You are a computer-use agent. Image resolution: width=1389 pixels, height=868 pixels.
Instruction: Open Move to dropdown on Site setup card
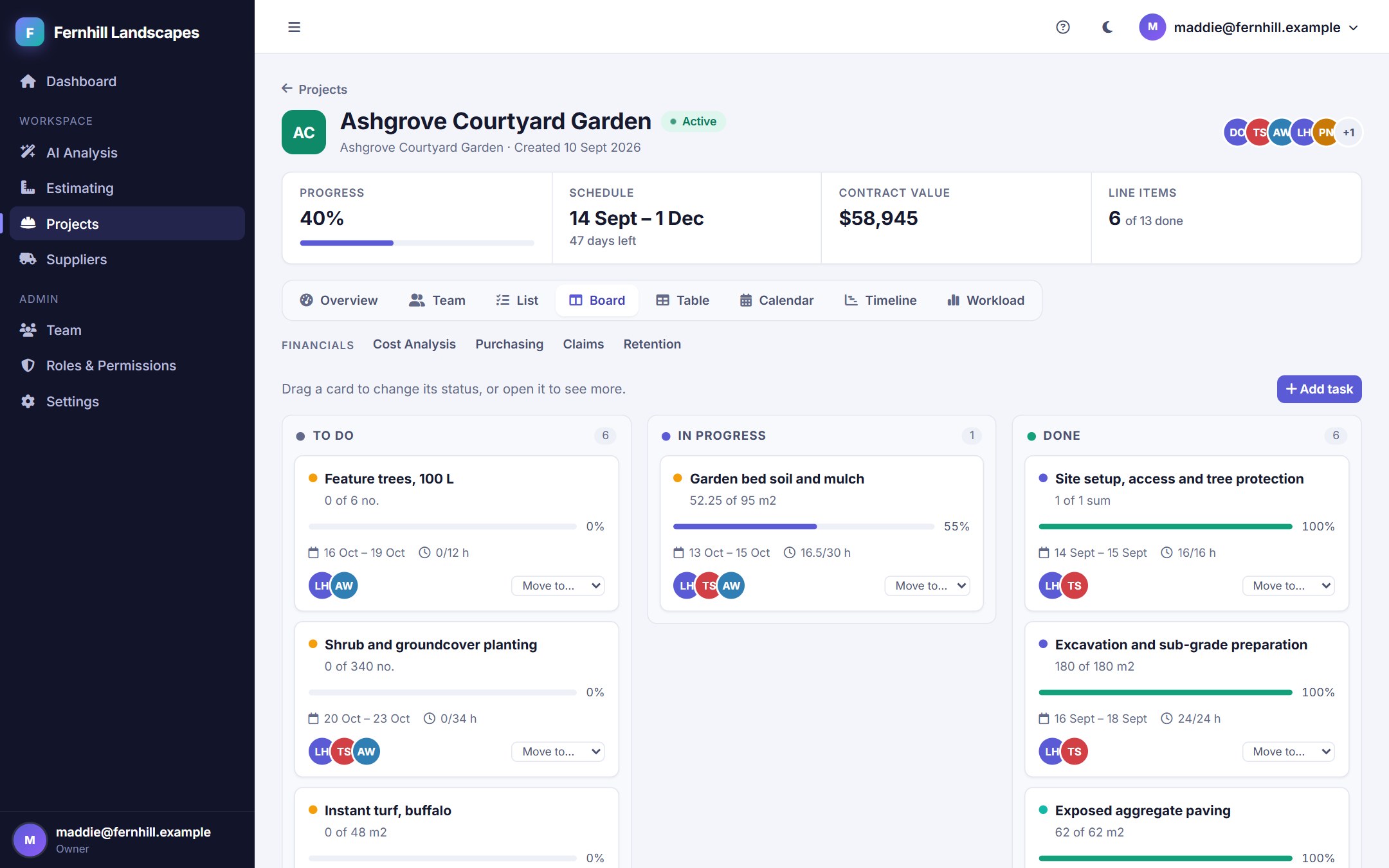1289,586
